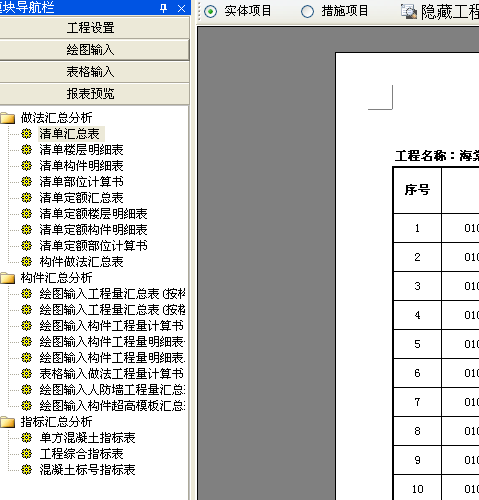Open the 绘图输入构件工程量计算书 report
Viewport: 479px width, 500px height.
click(112, 326)
